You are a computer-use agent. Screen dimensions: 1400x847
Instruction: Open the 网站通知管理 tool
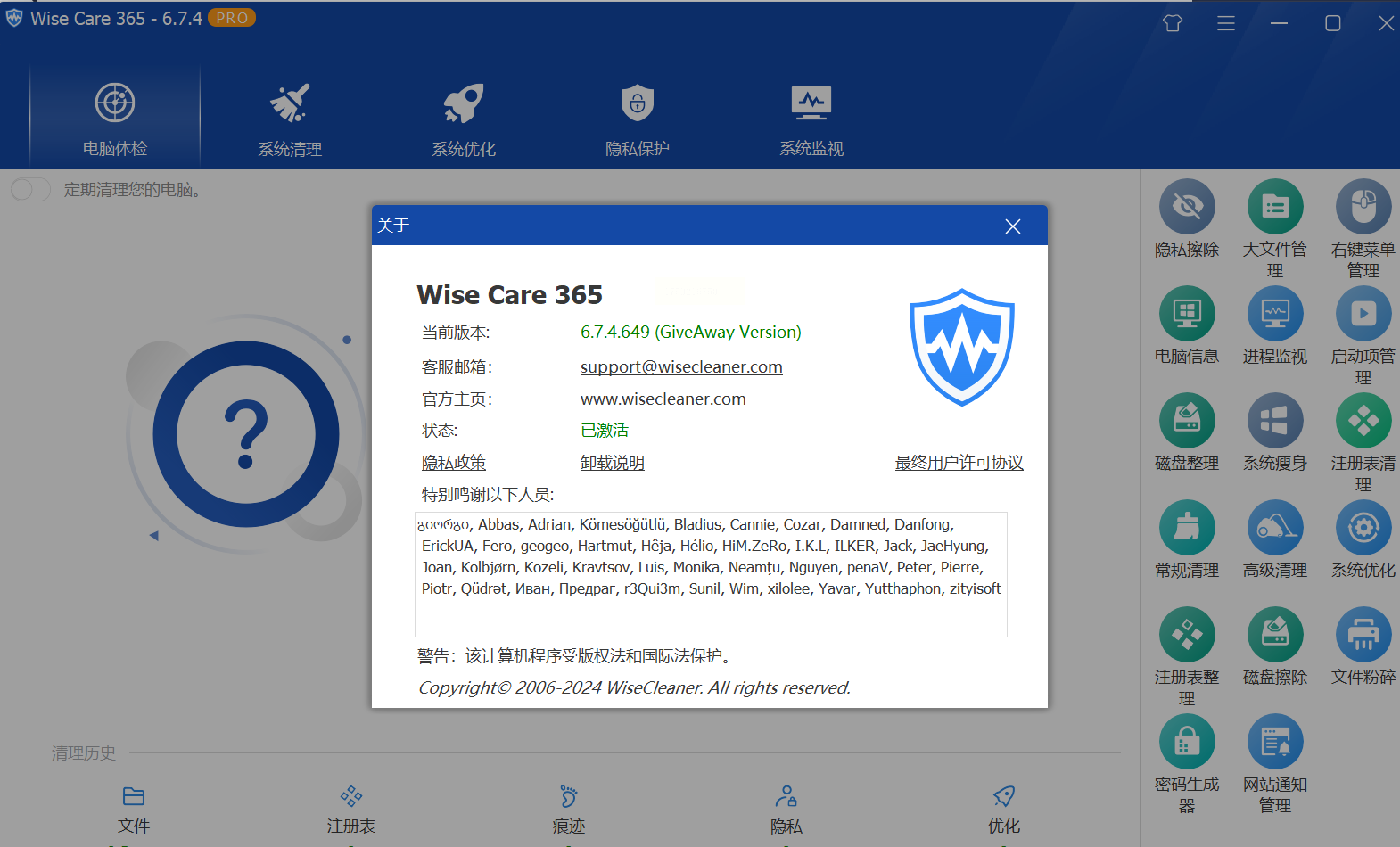pos(1275,764)
